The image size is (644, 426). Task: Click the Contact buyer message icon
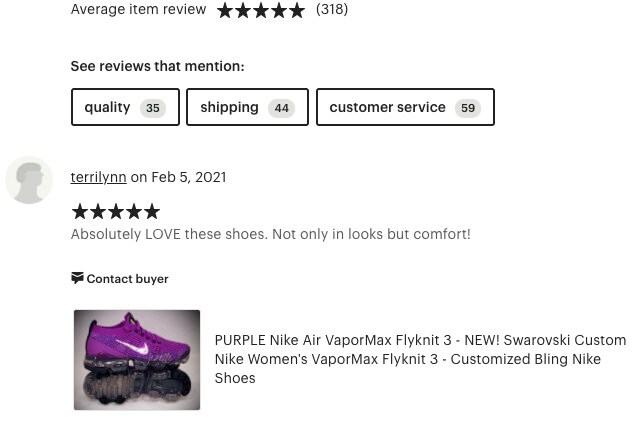click(77, 278)
